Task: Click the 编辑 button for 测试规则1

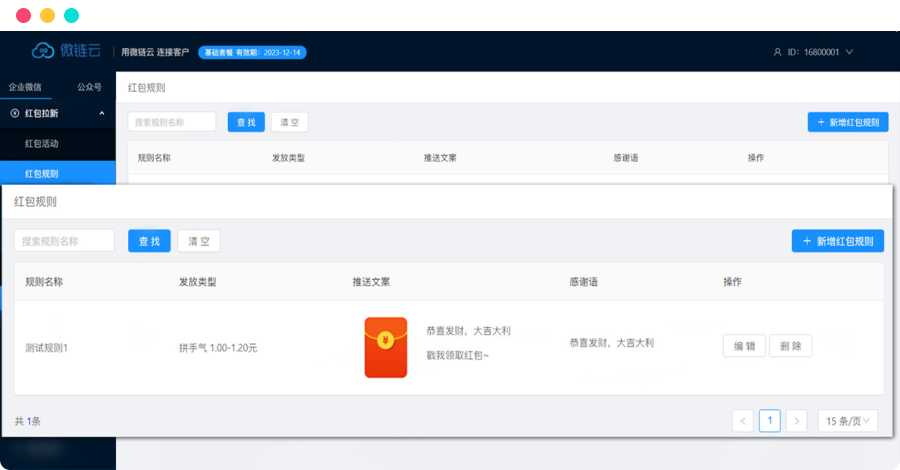Action: pyautogui.click(x=744, y=346)
